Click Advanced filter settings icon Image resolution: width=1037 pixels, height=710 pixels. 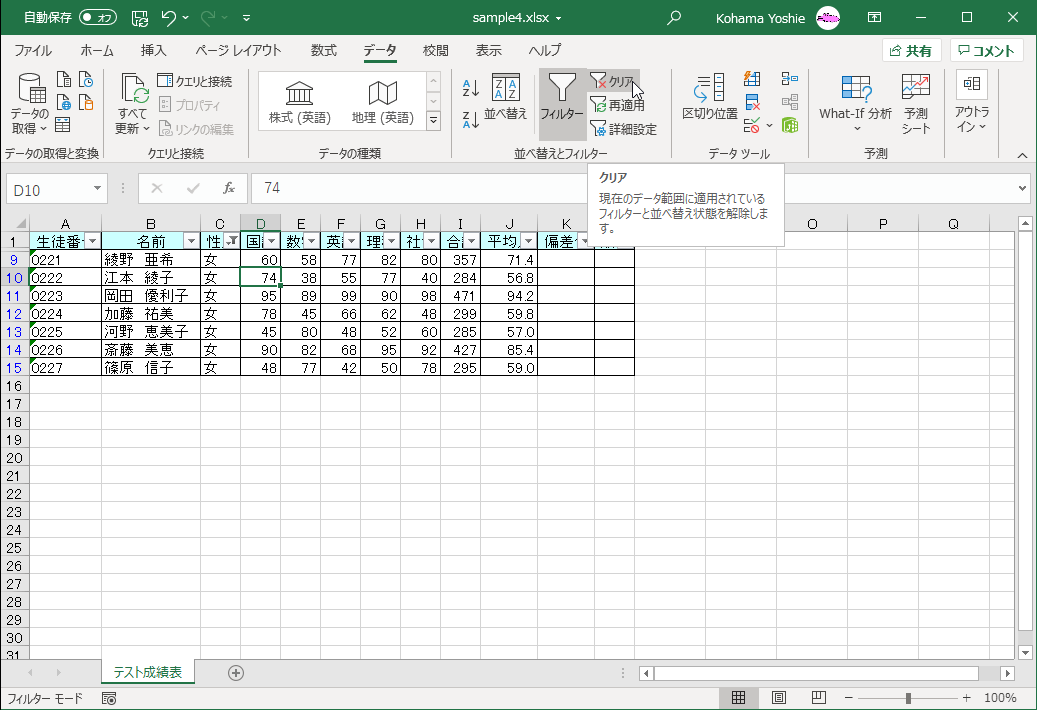[598, 129]
